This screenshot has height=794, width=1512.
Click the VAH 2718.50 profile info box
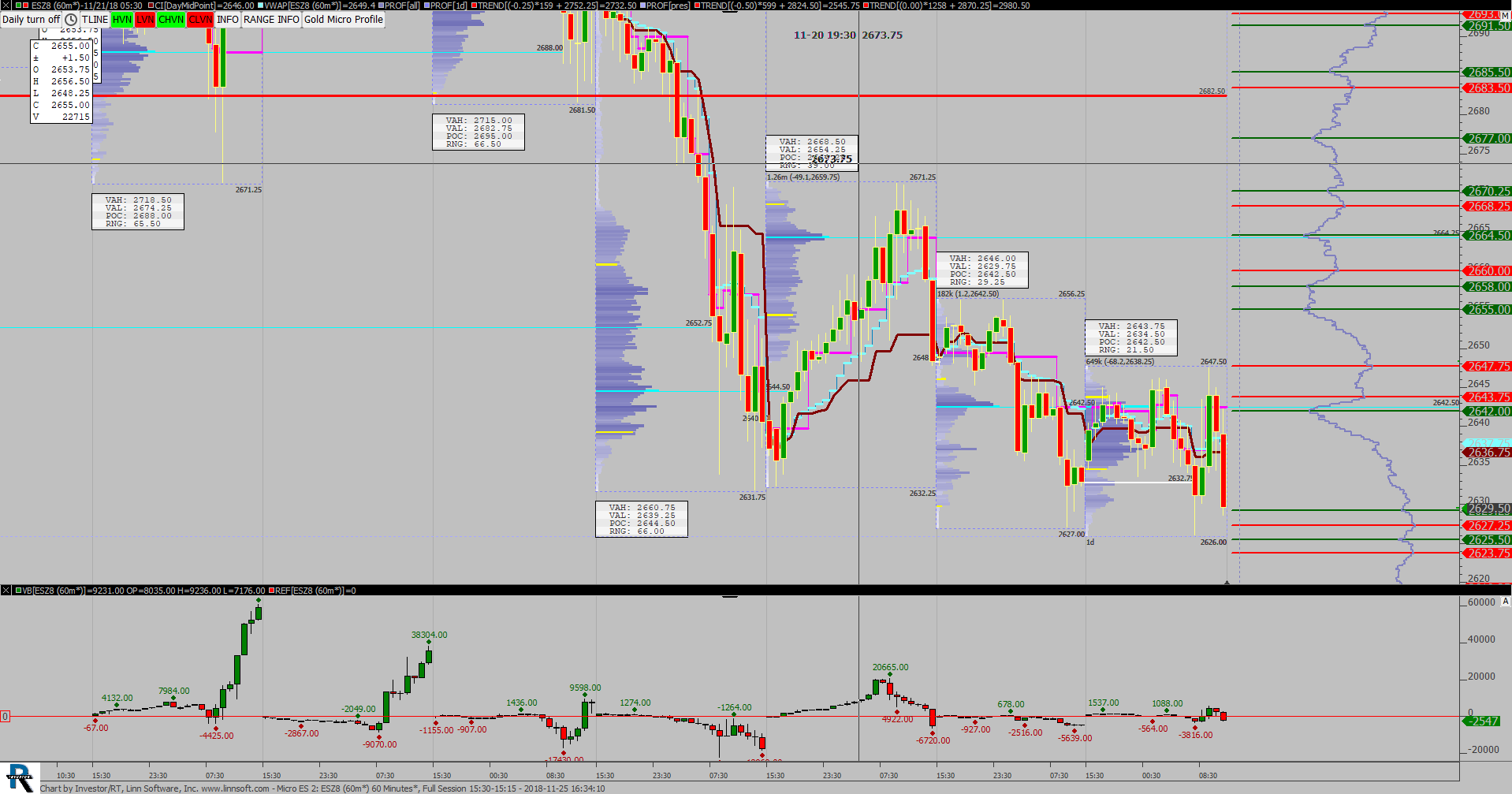138,212
